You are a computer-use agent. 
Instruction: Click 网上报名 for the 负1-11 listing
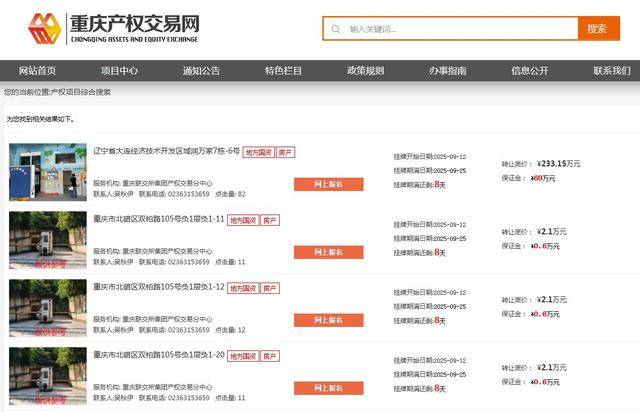coord(328,252)
